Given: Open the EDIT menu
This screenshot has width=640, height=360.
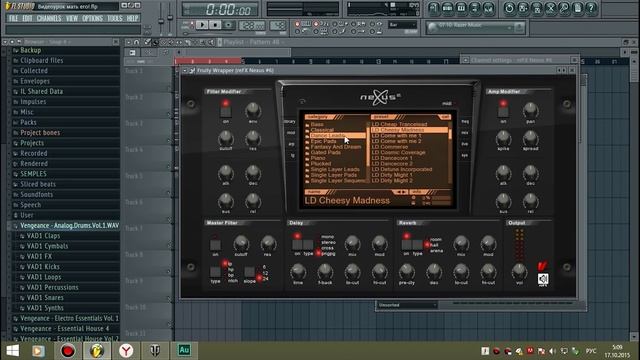Looking at the screenshot, I should [x=27, y=18].
